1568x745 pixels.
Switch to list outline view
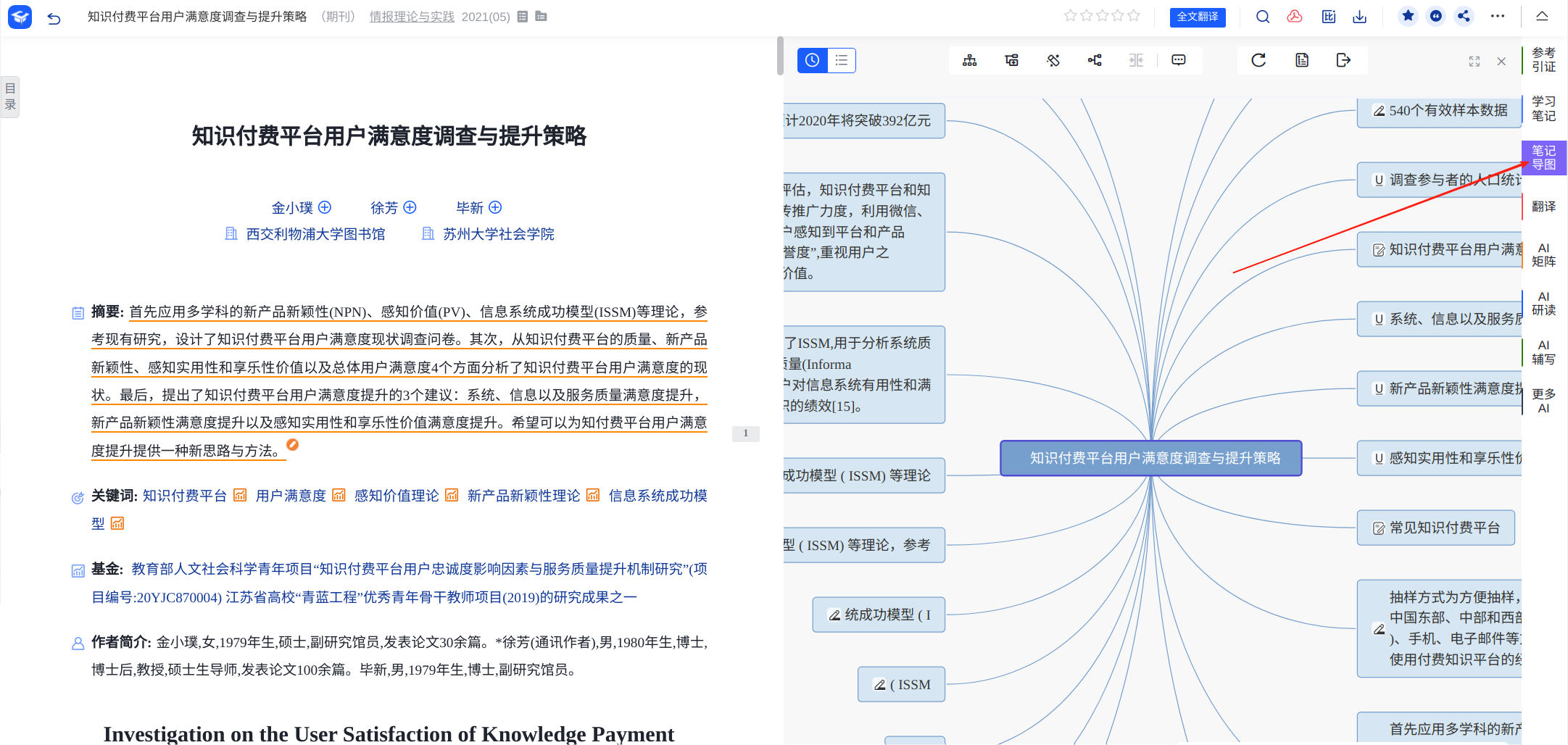841,60
